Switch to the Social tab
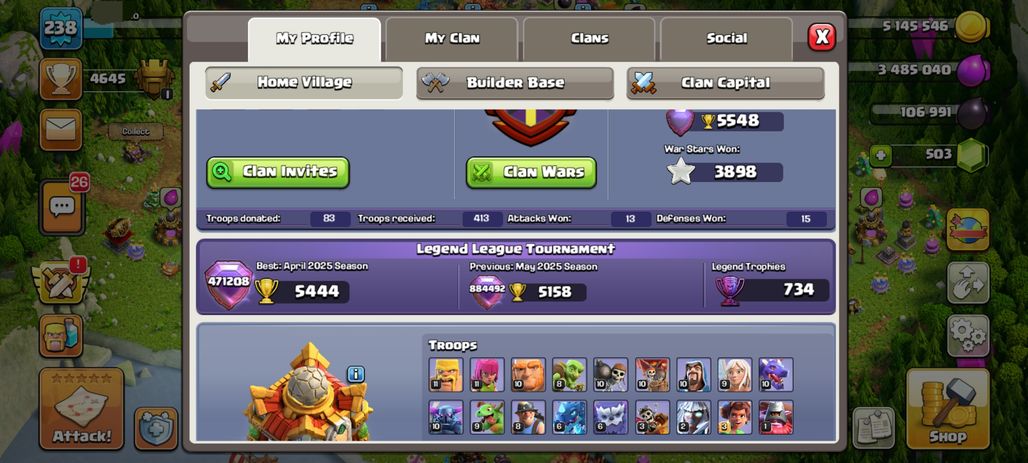Screen dimensions: 1028x463 (x=726, y=39)
